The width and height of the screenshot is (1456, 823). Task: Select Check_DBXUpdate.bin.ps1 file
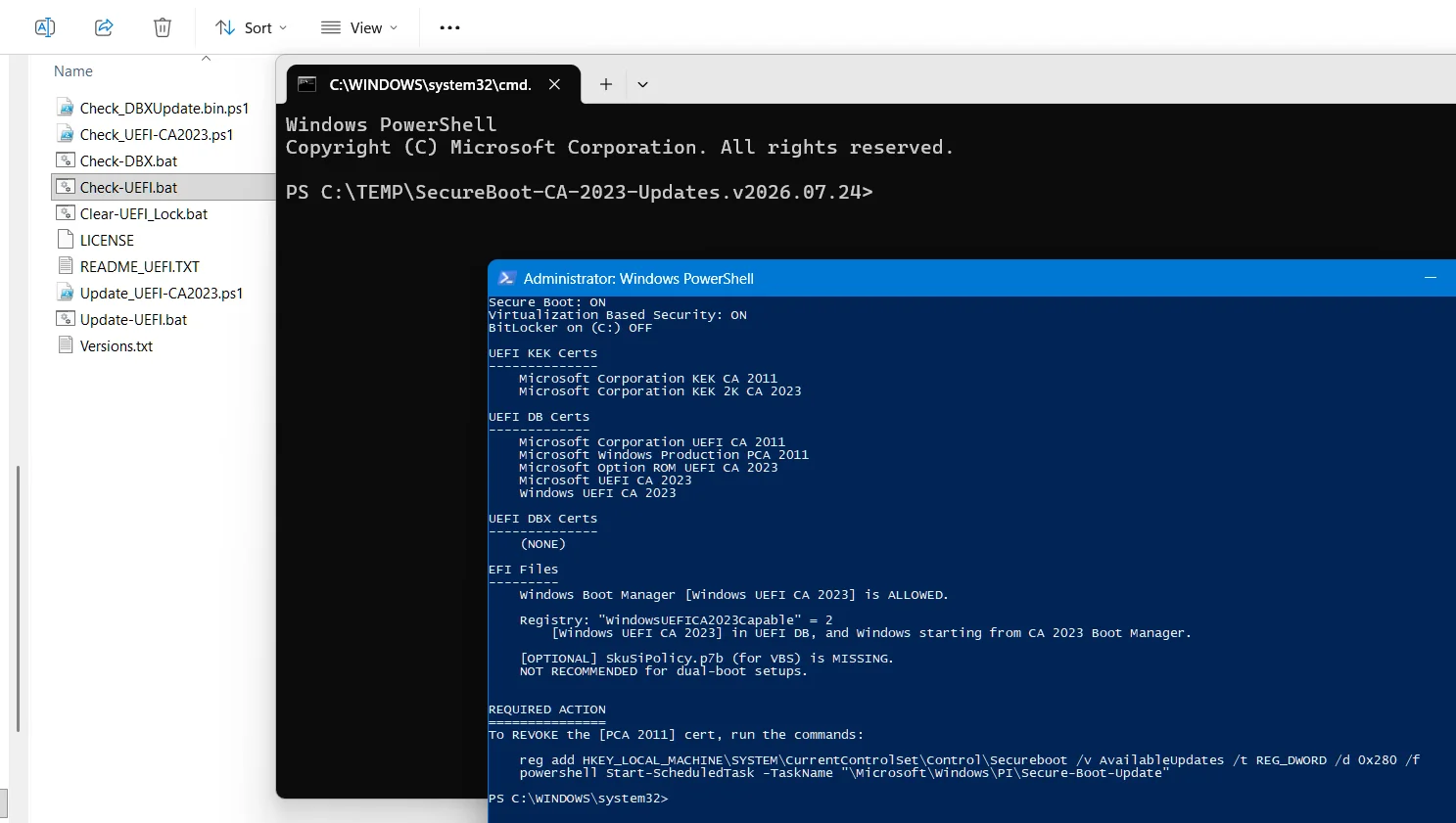pyautogui.click(x=163, y=108)
